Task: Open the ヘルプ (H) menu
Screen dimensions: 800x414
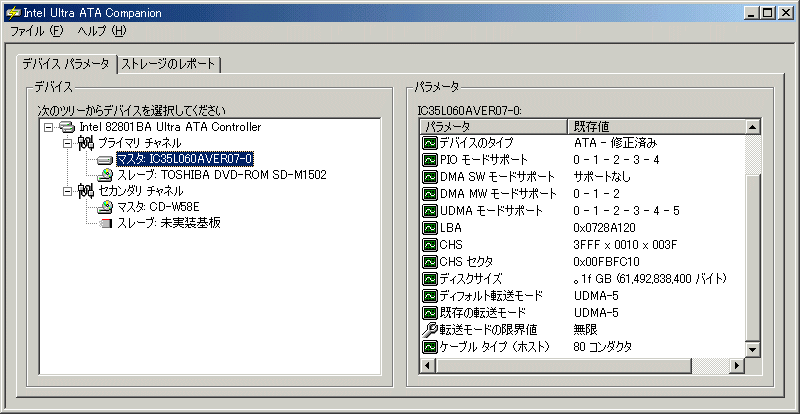Action: [x=101, y=31]
